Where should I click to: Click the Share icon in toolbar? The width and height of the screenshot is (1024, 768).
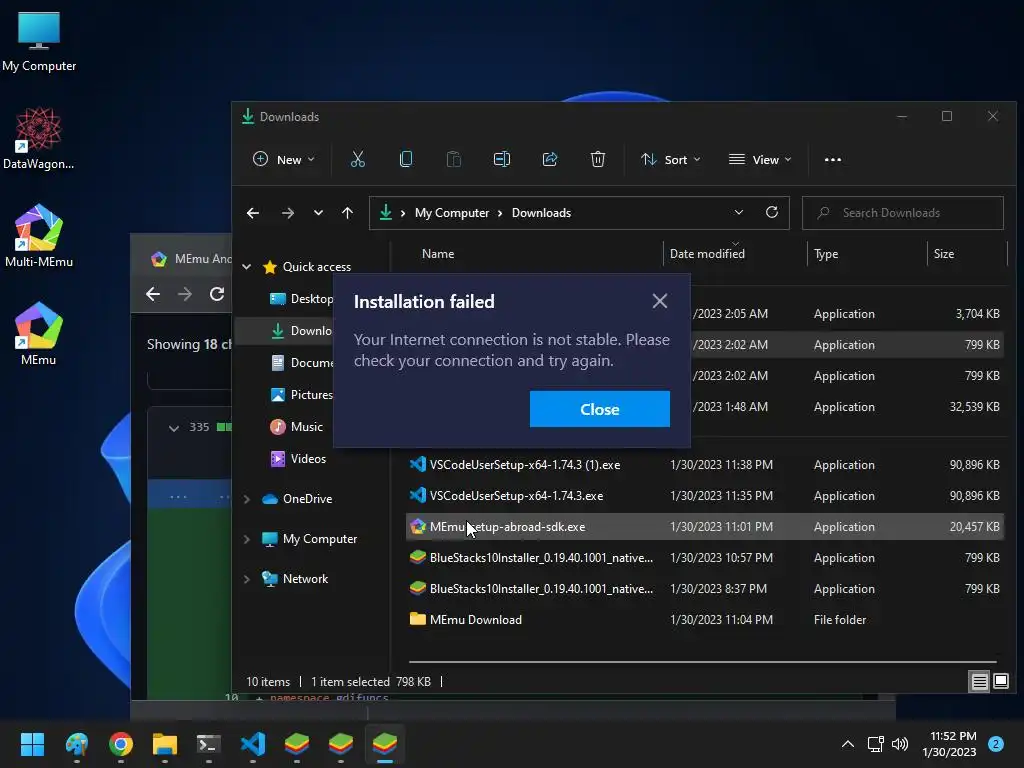point(550,159)
